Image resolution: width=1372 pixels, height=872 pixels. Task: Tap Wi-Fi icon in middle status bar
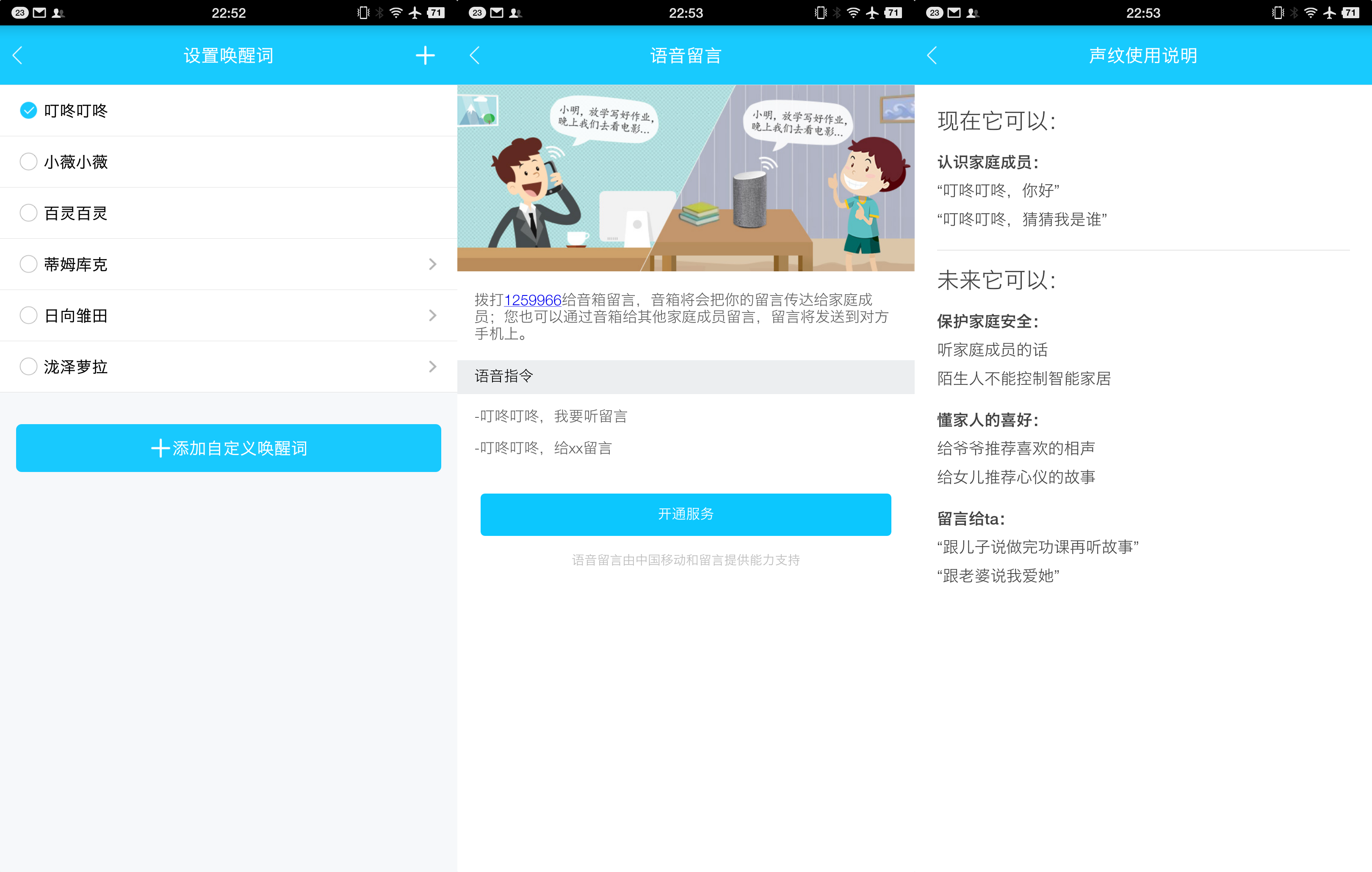[x=853, y=13]
